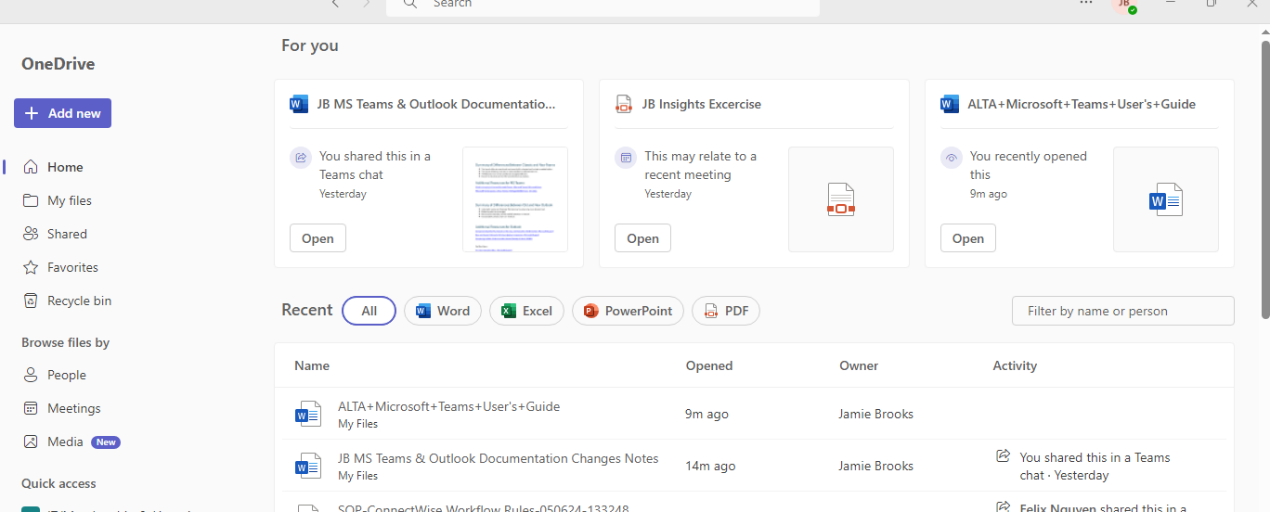Image resolution: width=1270 pixels, height=512 pixels.
Task: Click the Activity column header
Action: (x=1015, y=366)
